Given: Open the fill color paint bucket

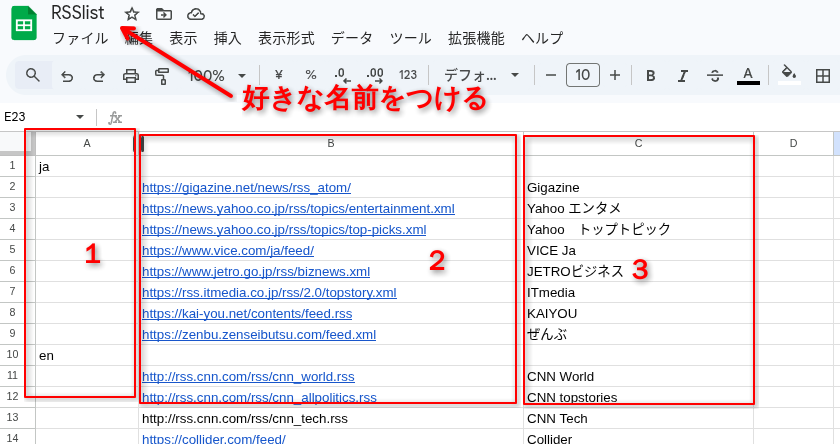Looking at the screenshot, I should click(789, 75).
